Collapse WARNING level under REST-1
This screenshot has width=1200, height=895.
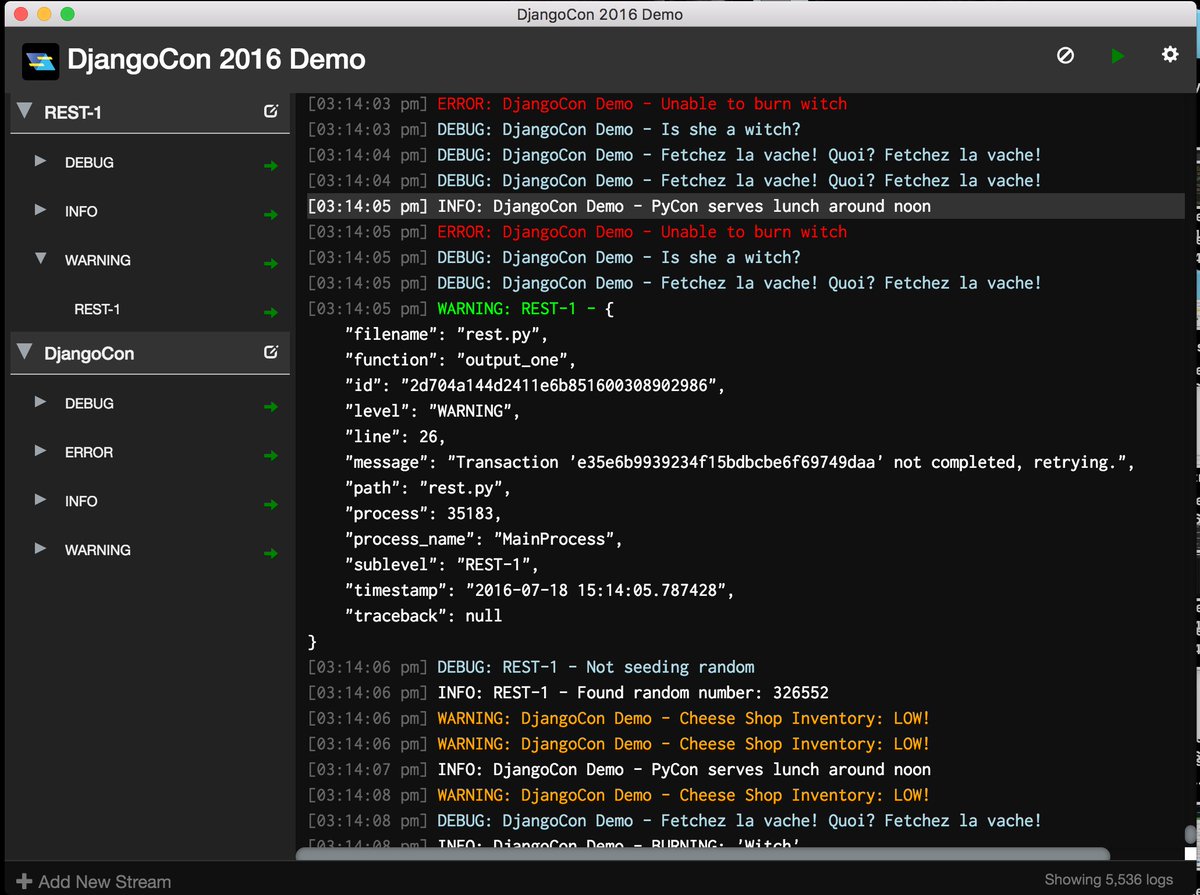pyautogui.click(x=41, y=258)
